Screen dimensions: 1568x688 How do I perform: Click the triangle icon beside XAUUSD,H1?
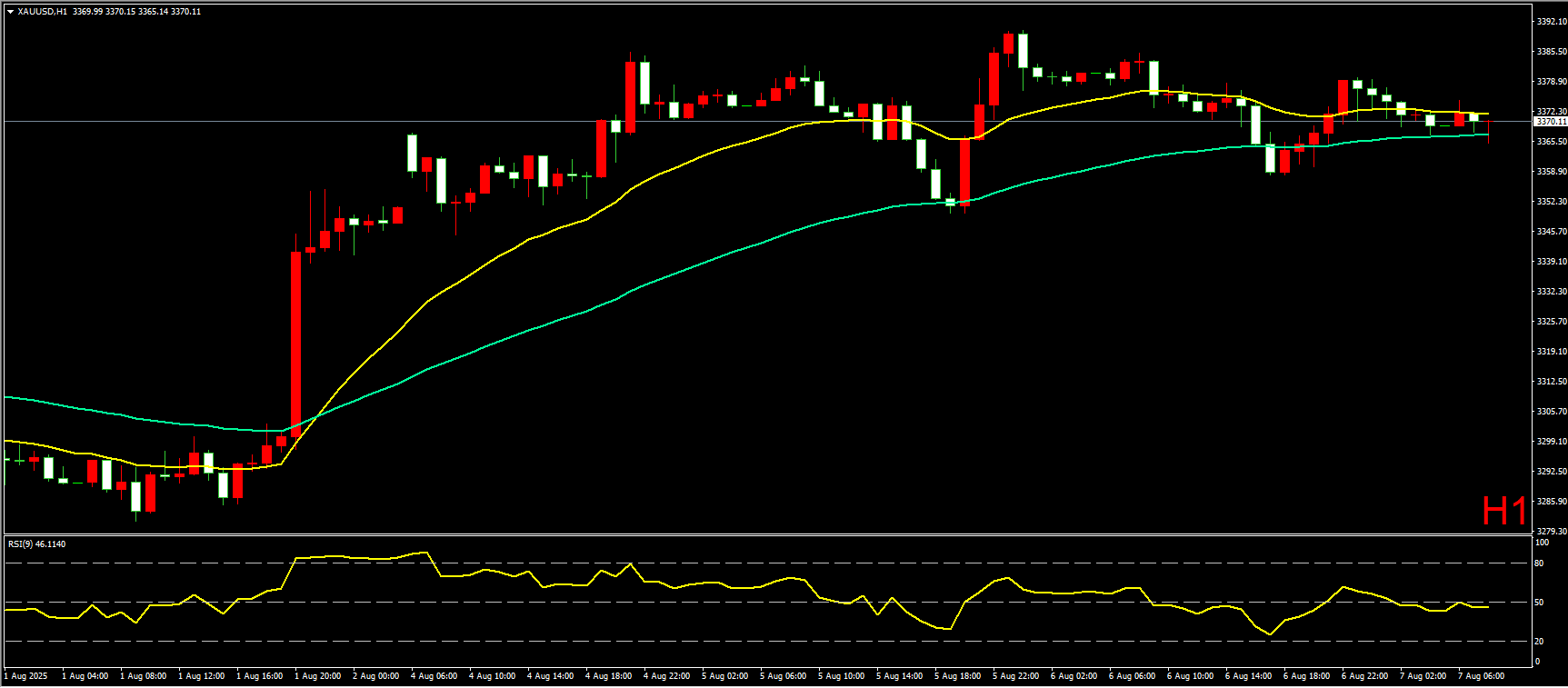(10, 12)
